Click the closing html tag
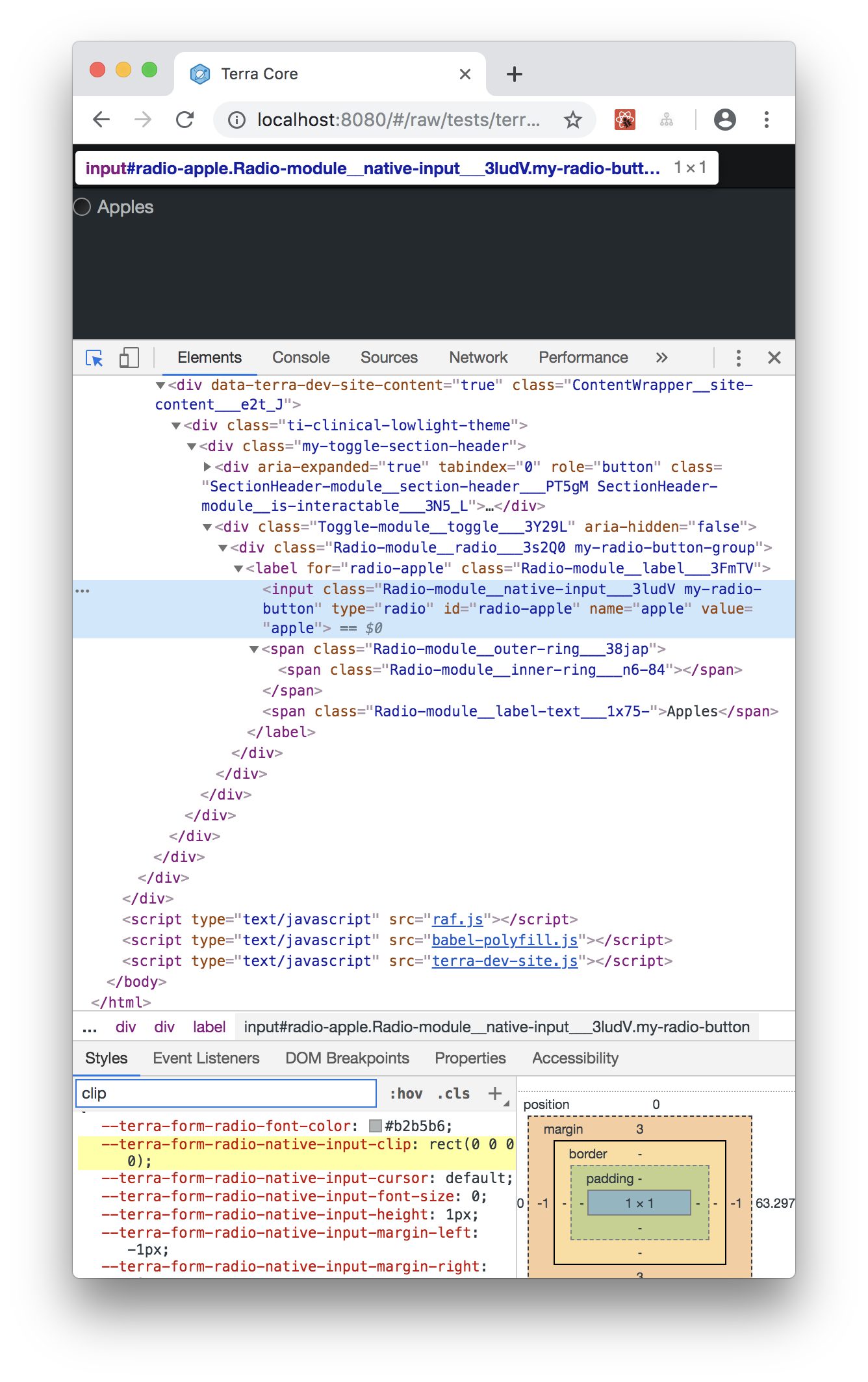This screenshot has height=1382, width=868. tap(121, 1003)
